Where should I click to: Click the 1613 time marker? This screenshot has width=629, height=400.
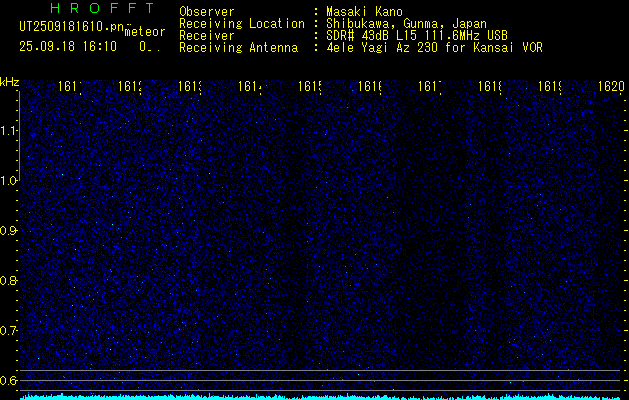click(190, 86)
